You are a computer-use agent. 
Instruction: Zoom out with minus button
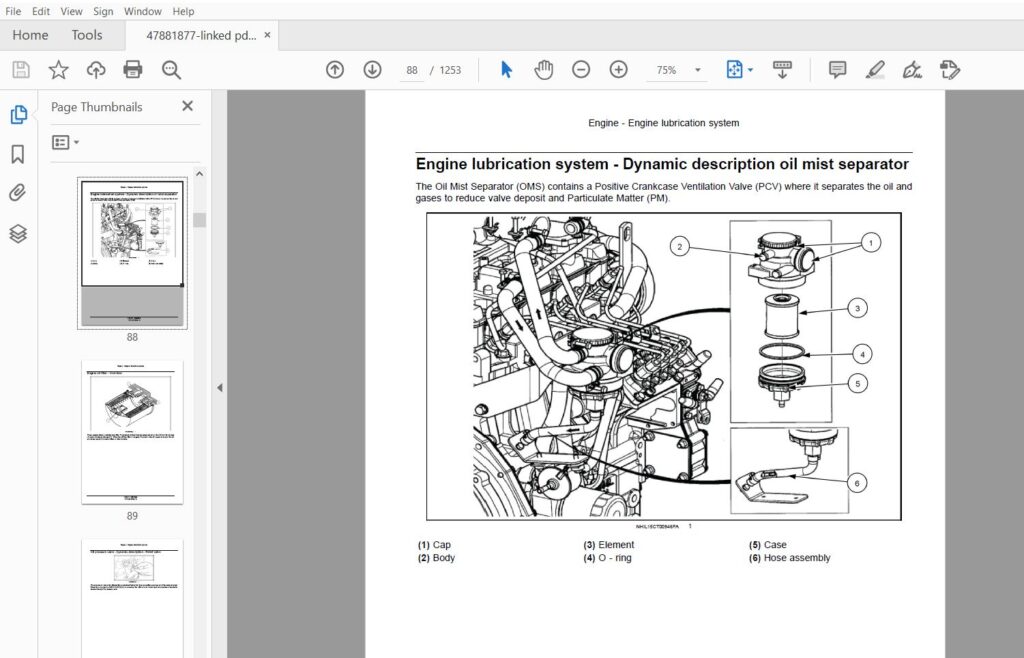(x=581, y=70)
